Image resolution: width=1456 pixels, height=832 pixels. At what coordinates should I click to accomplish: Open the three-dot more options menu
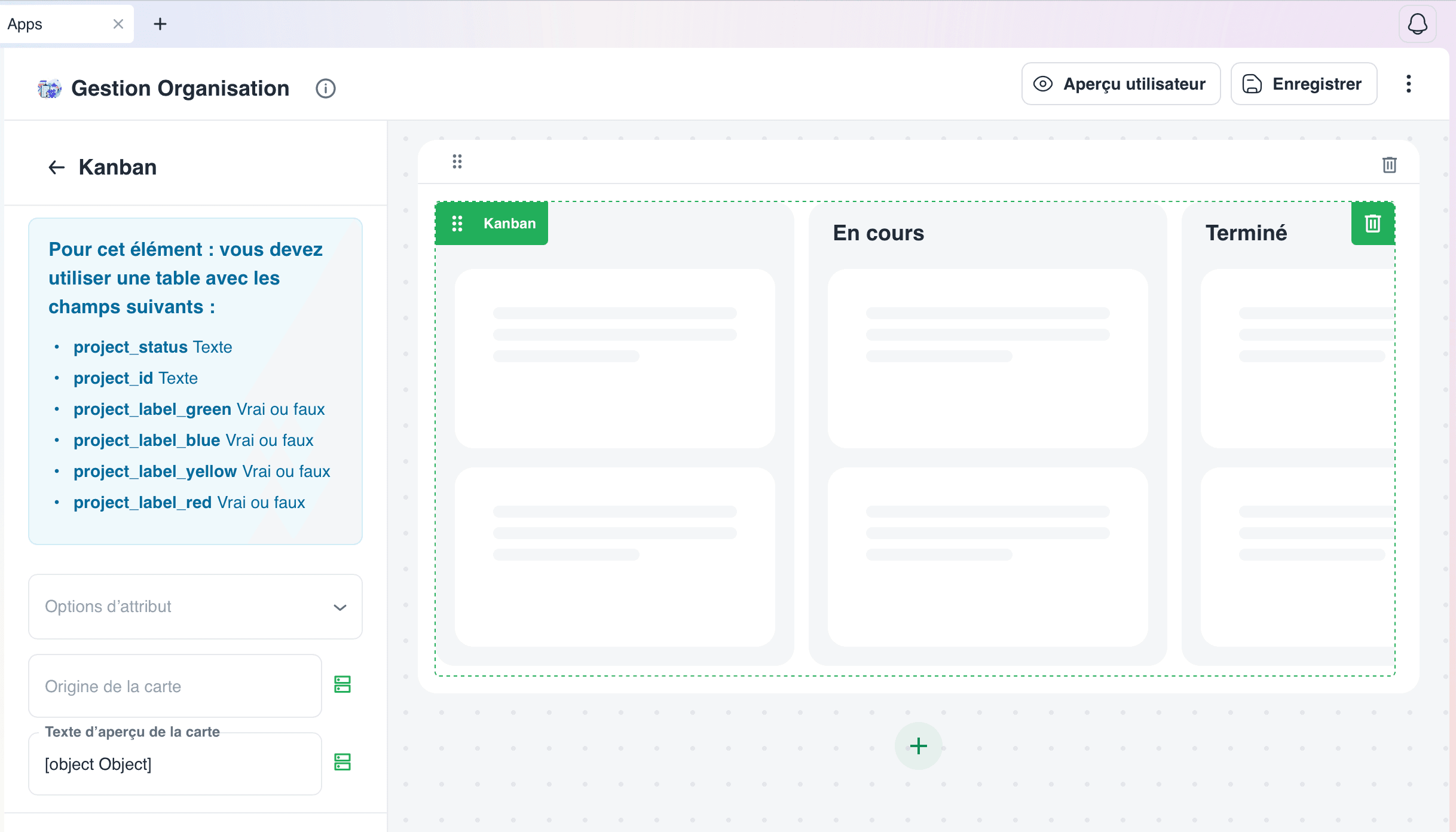[x=1409, y=84]
